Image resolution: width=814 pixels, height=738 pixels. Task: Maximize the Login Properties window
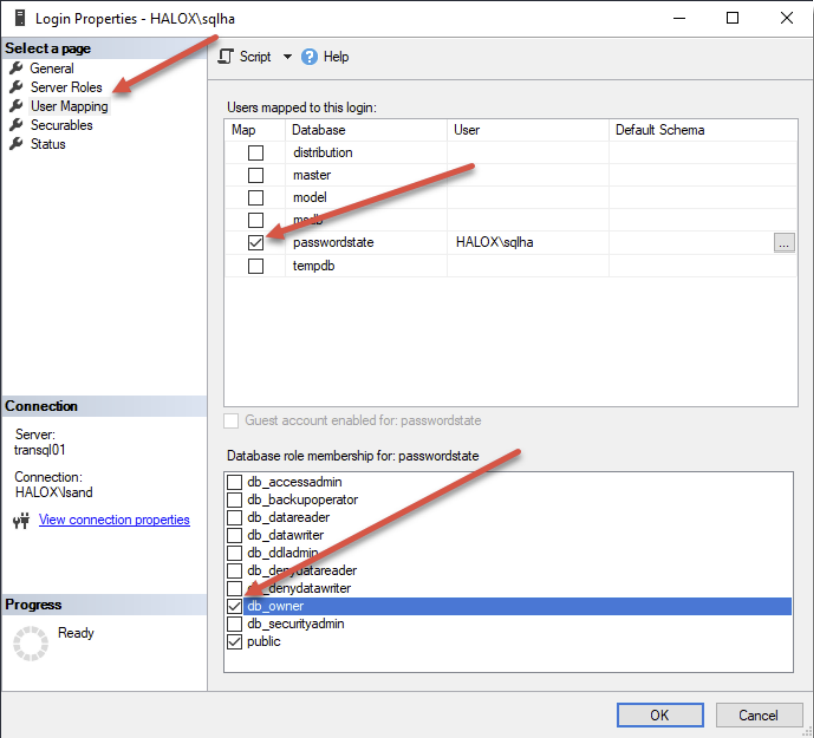pyautogui.click(x=732, y=18)
